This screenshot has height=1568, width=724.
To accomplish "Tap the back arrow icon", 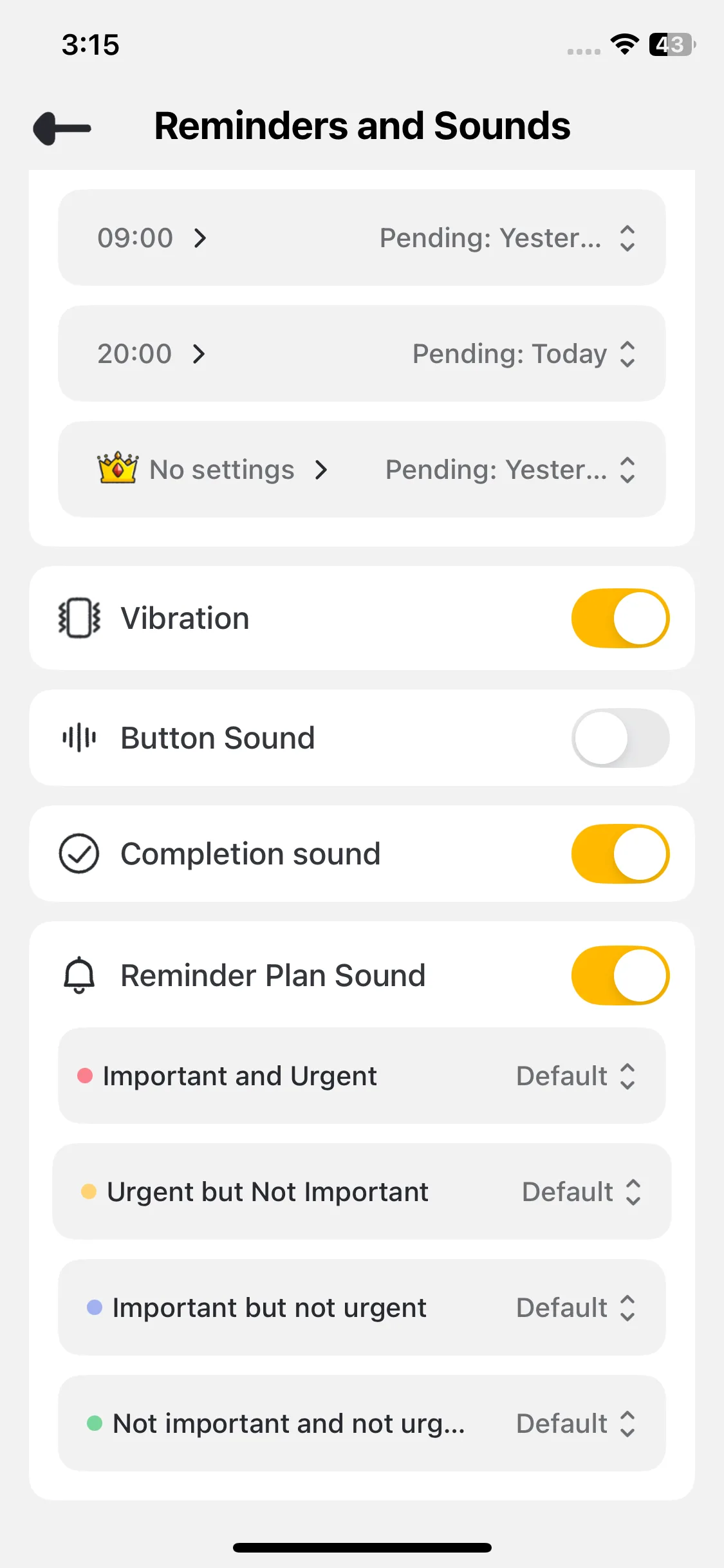I will [62, 128].
